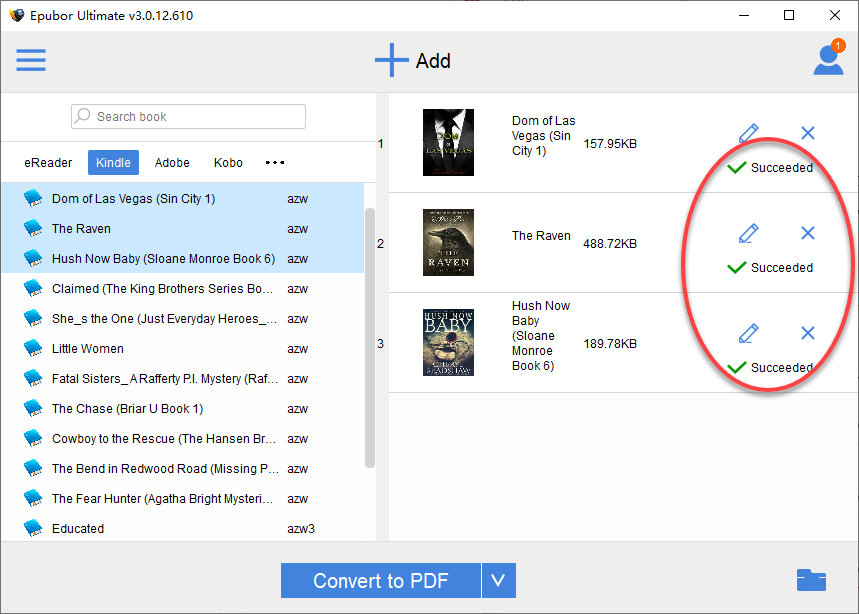Expand the output format dropdown arrow
Viewport: 859px width, 614px height.
click(x=499, y=581)
